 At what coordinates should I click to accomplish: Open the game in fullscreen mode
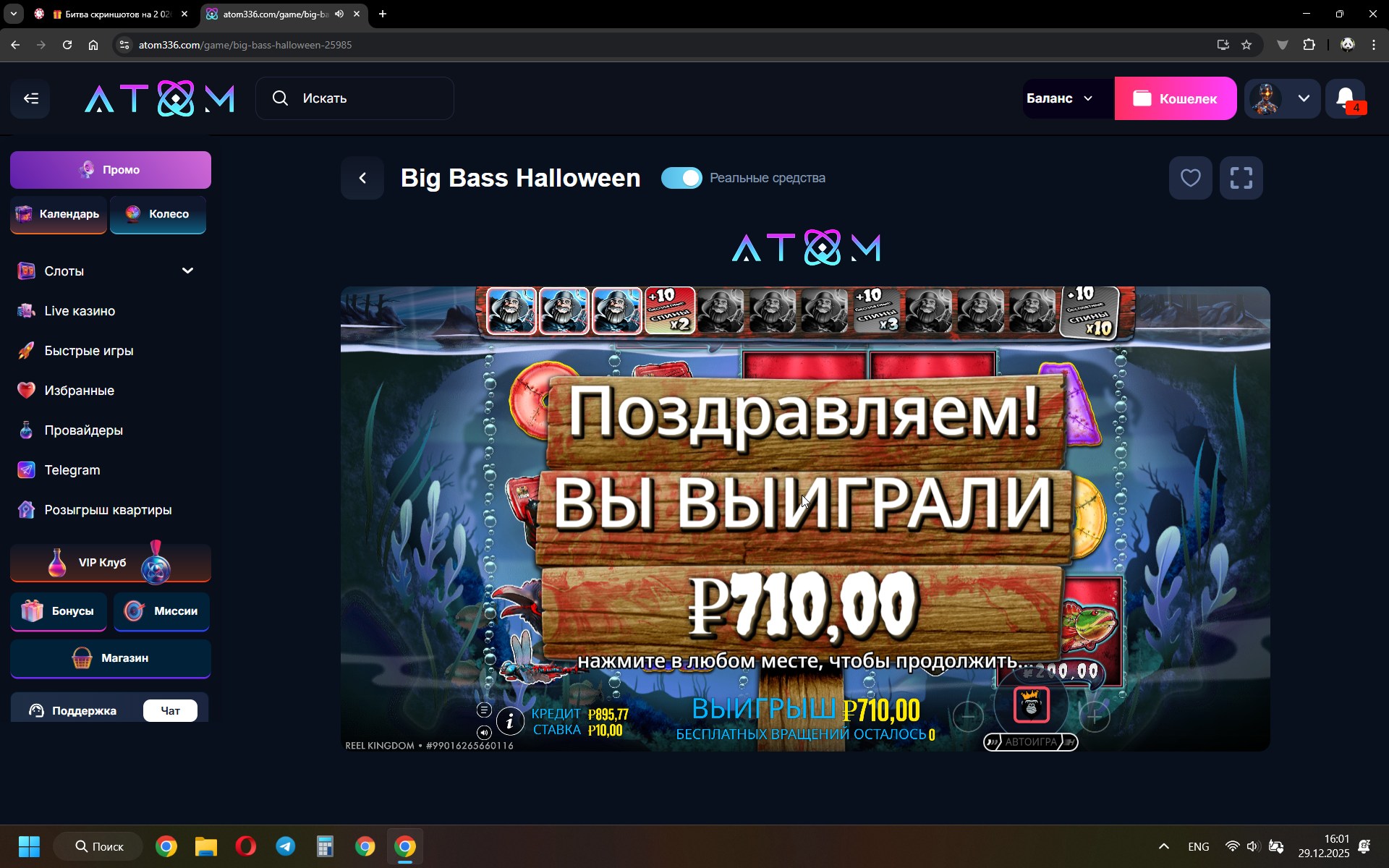(x=1241, y=178)
